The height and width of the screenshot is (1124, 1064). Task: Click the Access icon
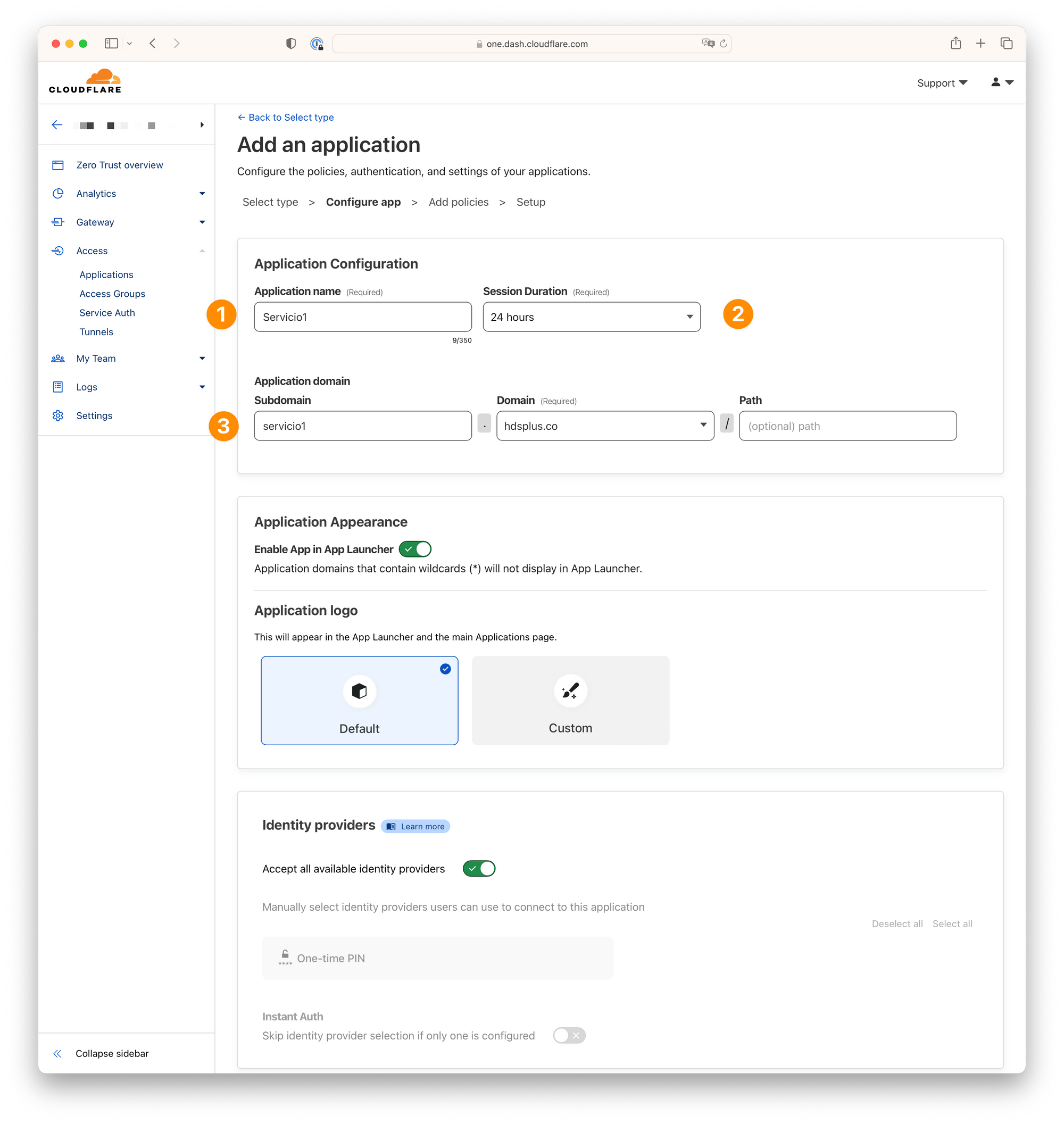point(58,251)
